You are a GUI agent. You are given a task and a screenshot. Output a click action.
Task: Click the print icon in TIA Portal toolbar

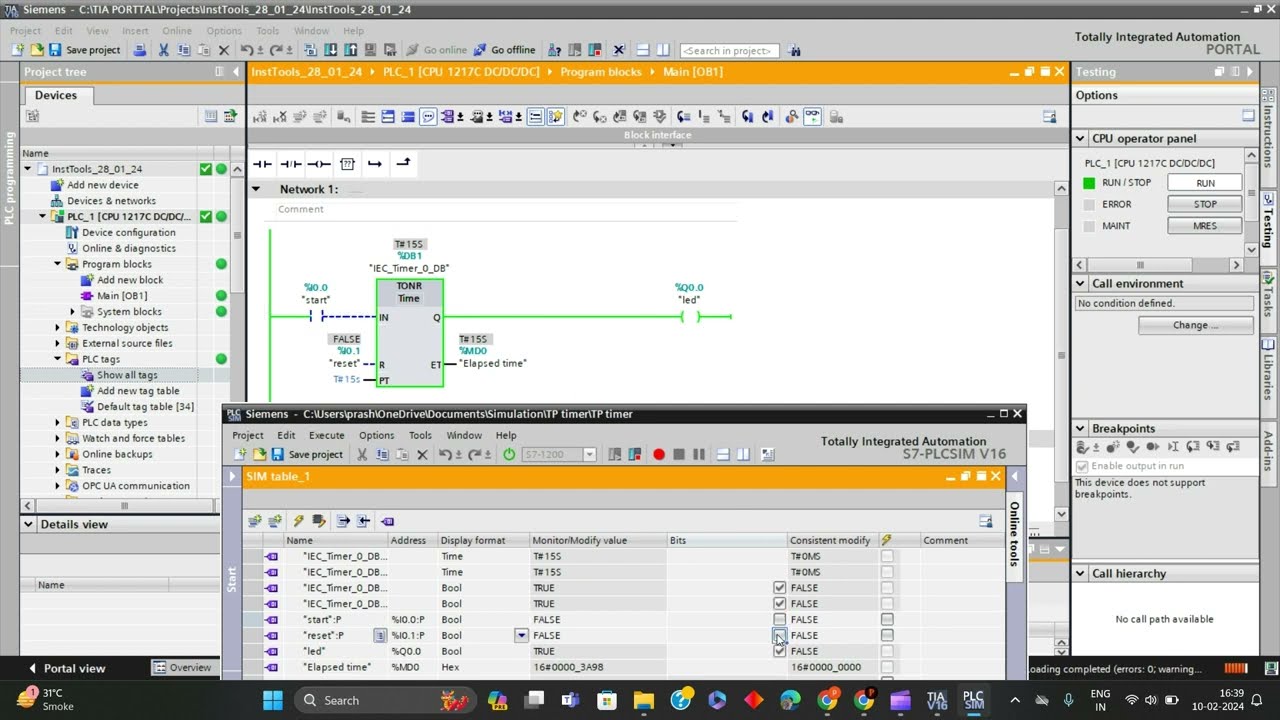tap(140, 50)
